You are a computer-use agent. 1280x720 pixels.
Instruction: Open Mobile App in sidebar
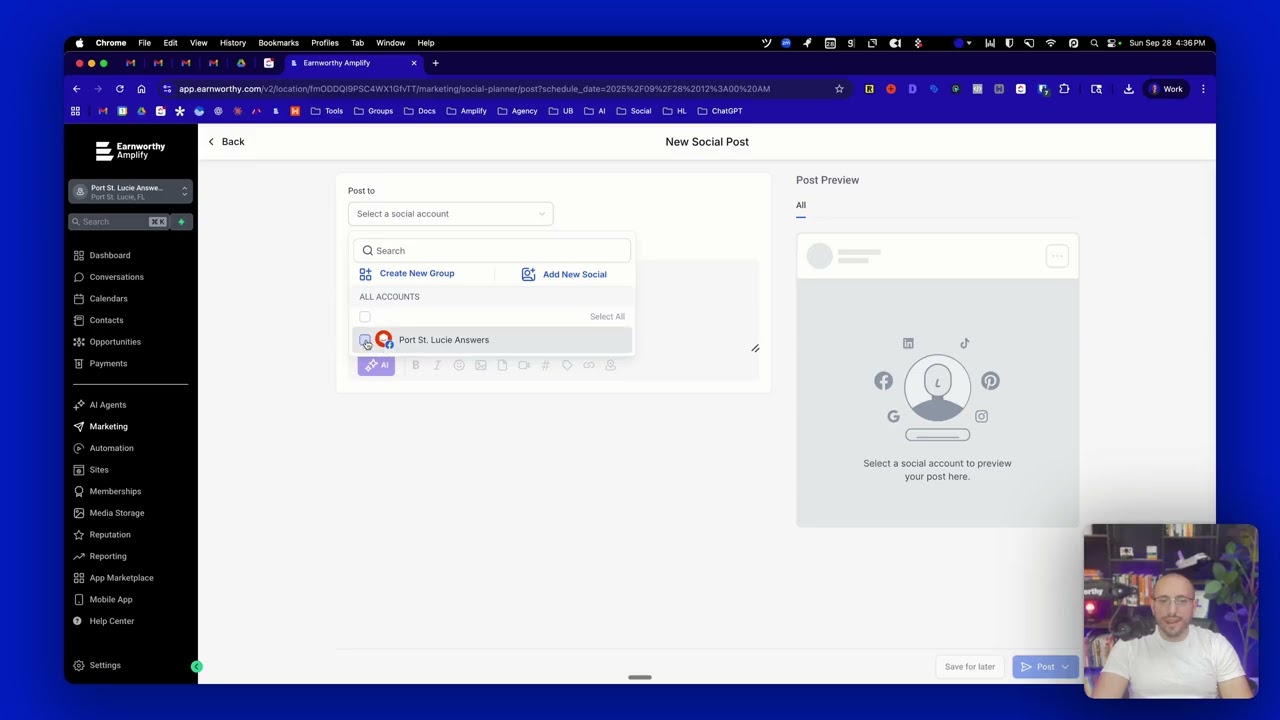tap(110, 599)
